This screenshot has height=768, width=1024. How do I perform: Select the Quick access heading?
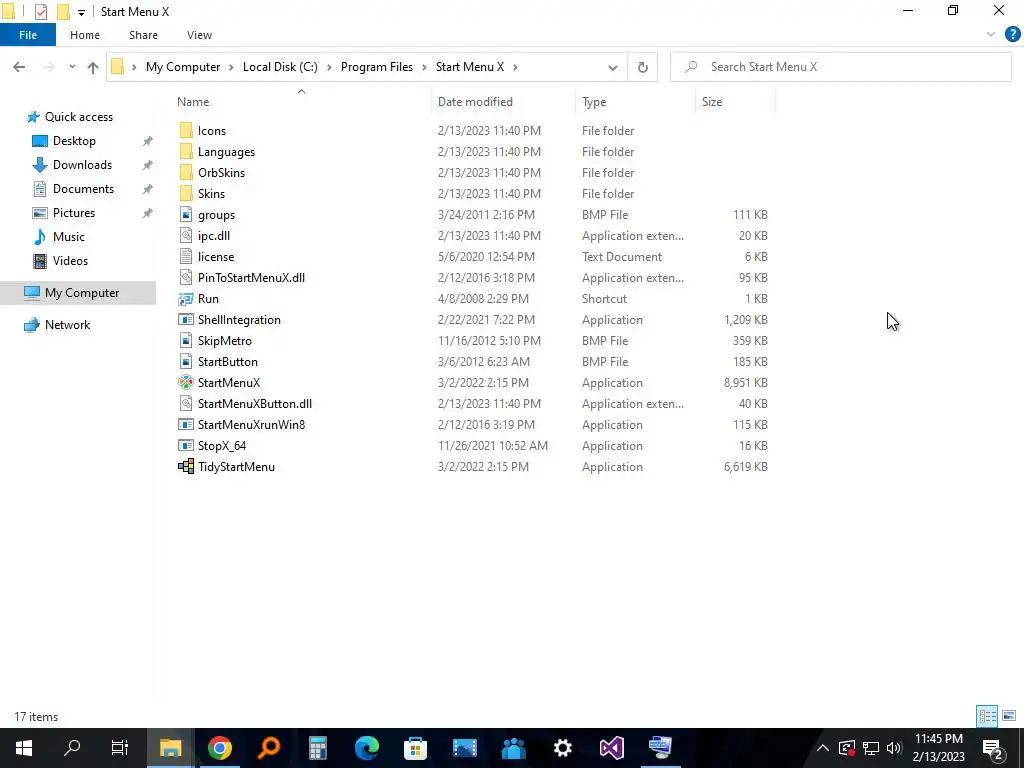coord(78,117)
